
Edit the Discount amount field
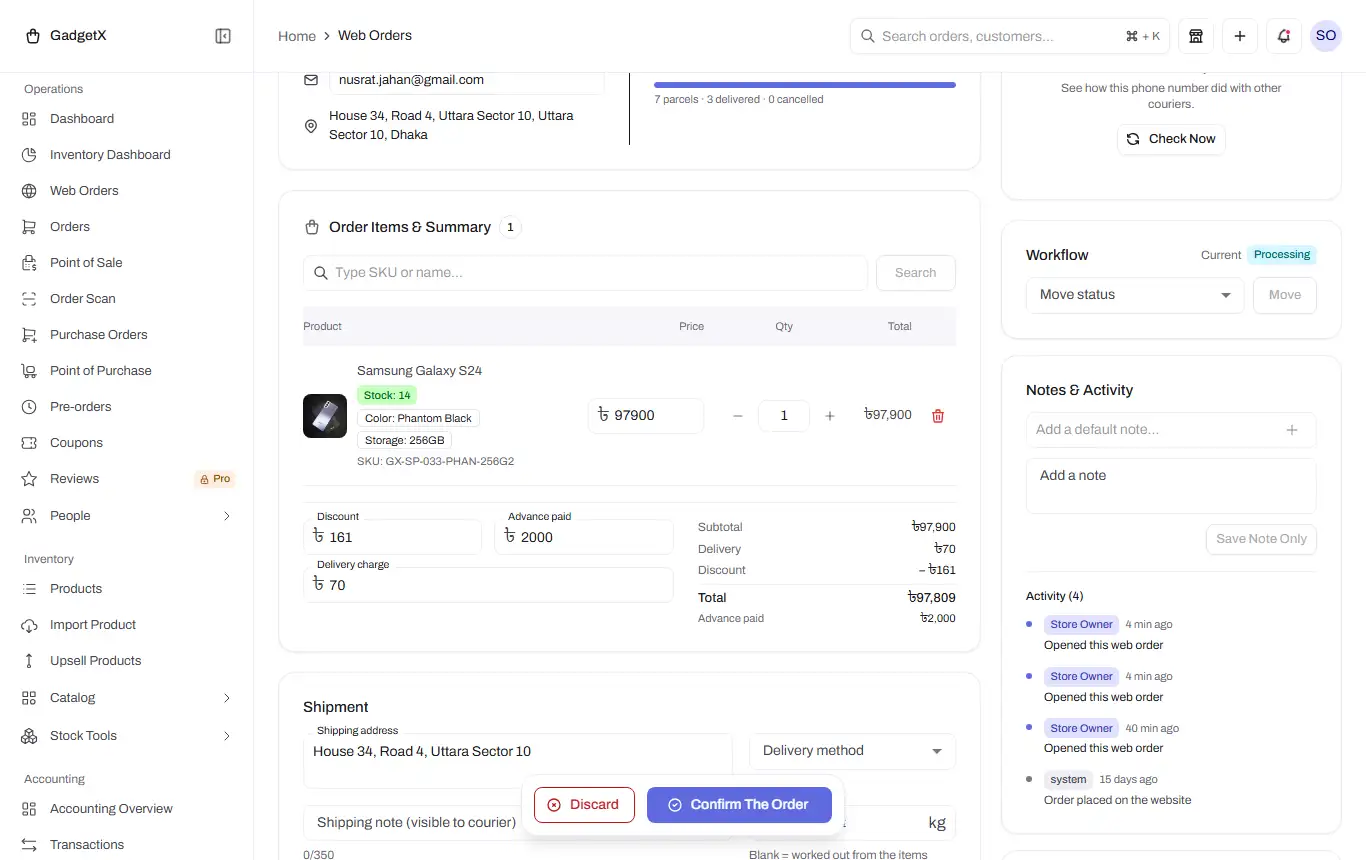[392, 537]
